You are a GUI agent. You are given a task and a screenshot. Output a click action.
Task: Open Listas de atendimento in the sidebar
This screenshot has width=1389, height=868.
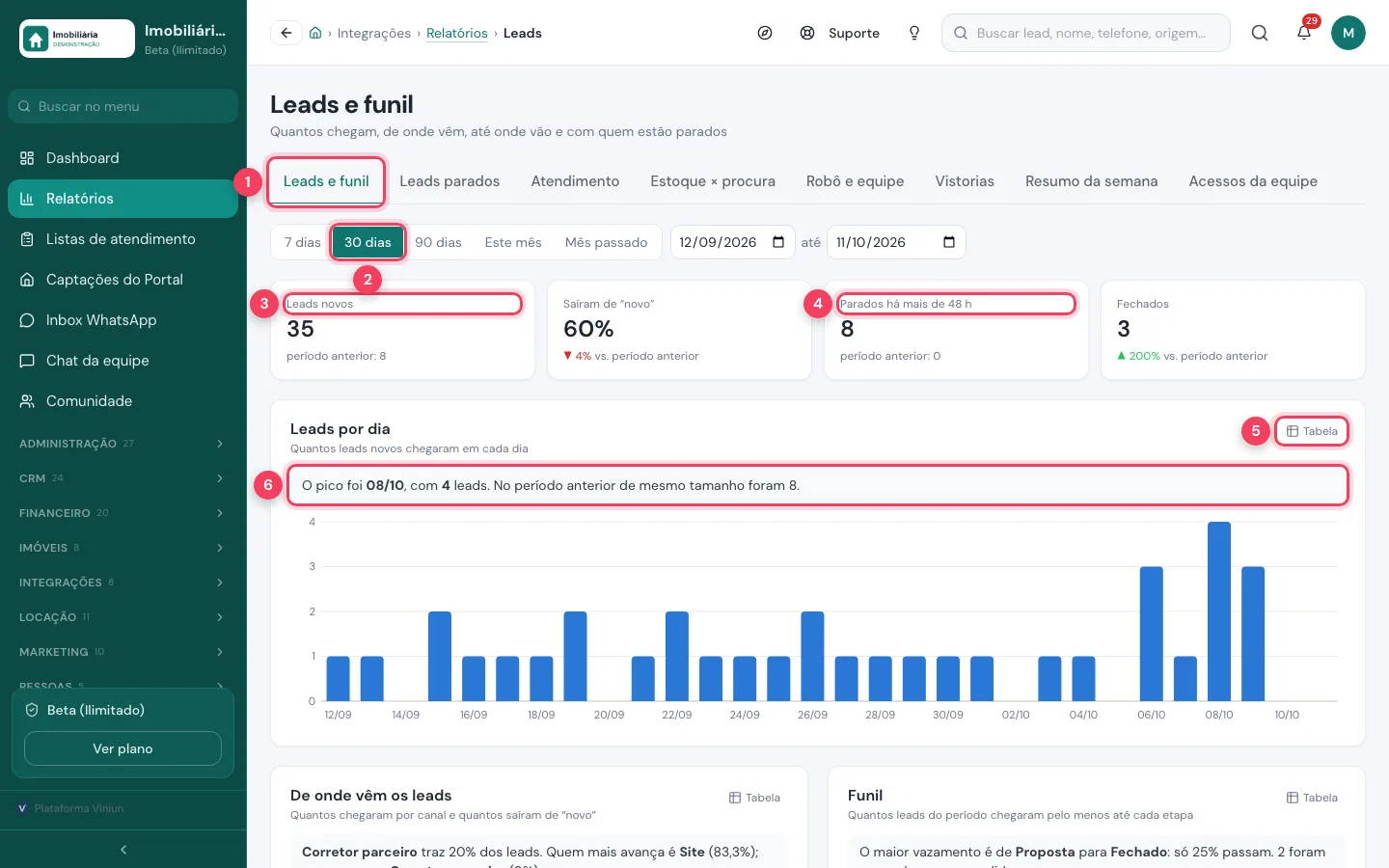point(123,239)
